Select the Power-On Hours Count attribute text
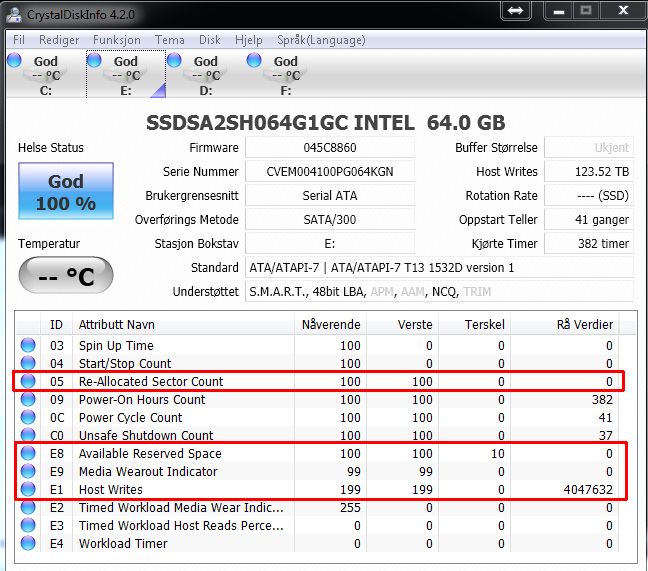This screenshot has width=648, height=571. tap(142, 400)
